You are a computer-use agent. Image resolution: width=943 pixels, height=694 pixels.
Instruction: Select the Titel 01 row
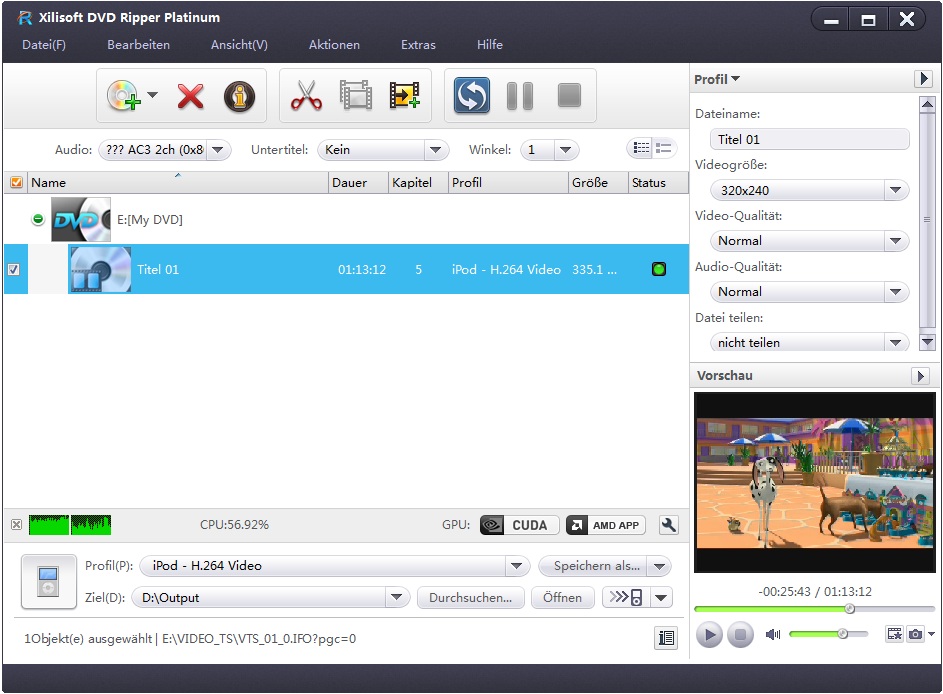(346, 269)
